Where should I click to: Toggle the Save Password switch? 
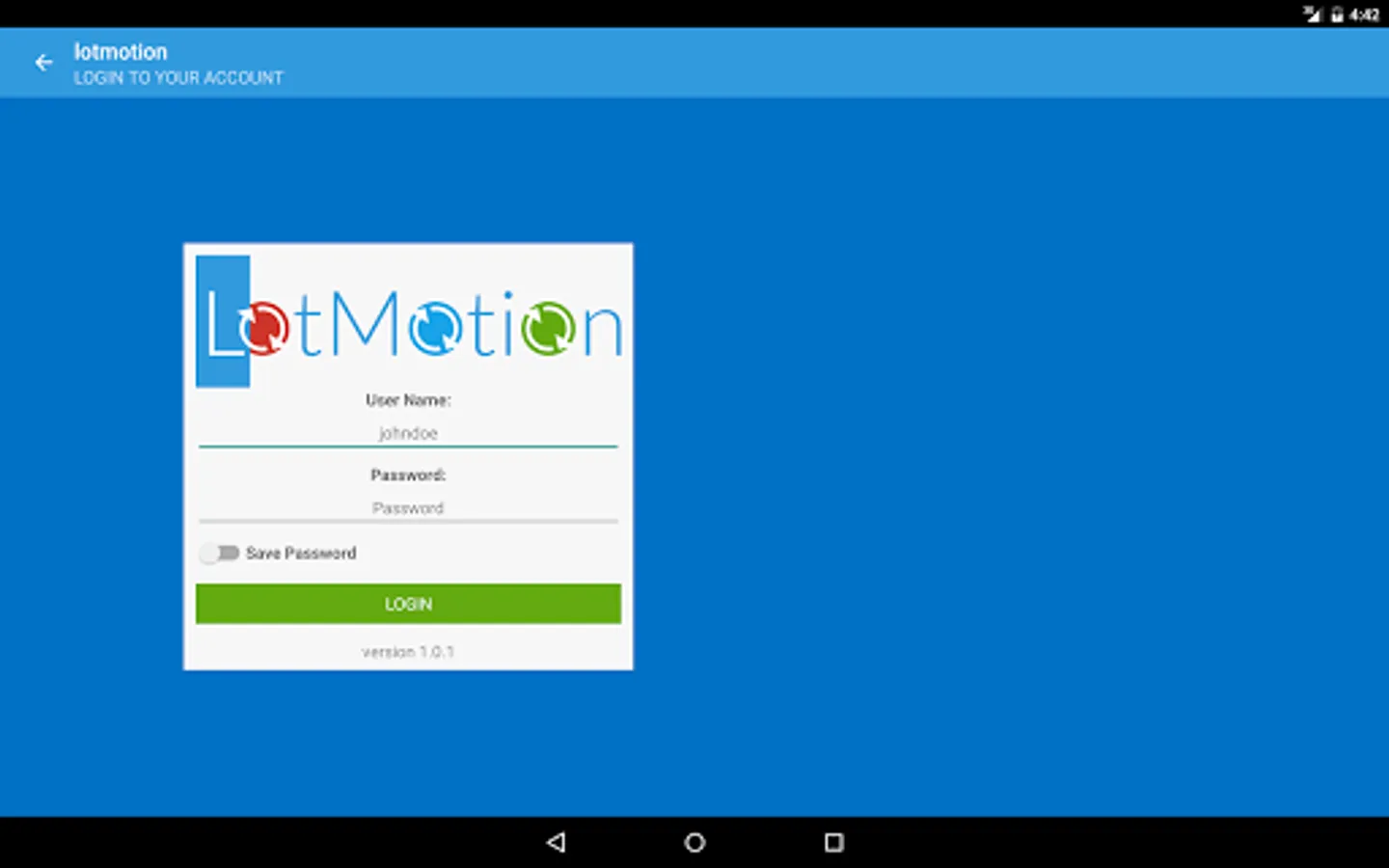(219, 553)
